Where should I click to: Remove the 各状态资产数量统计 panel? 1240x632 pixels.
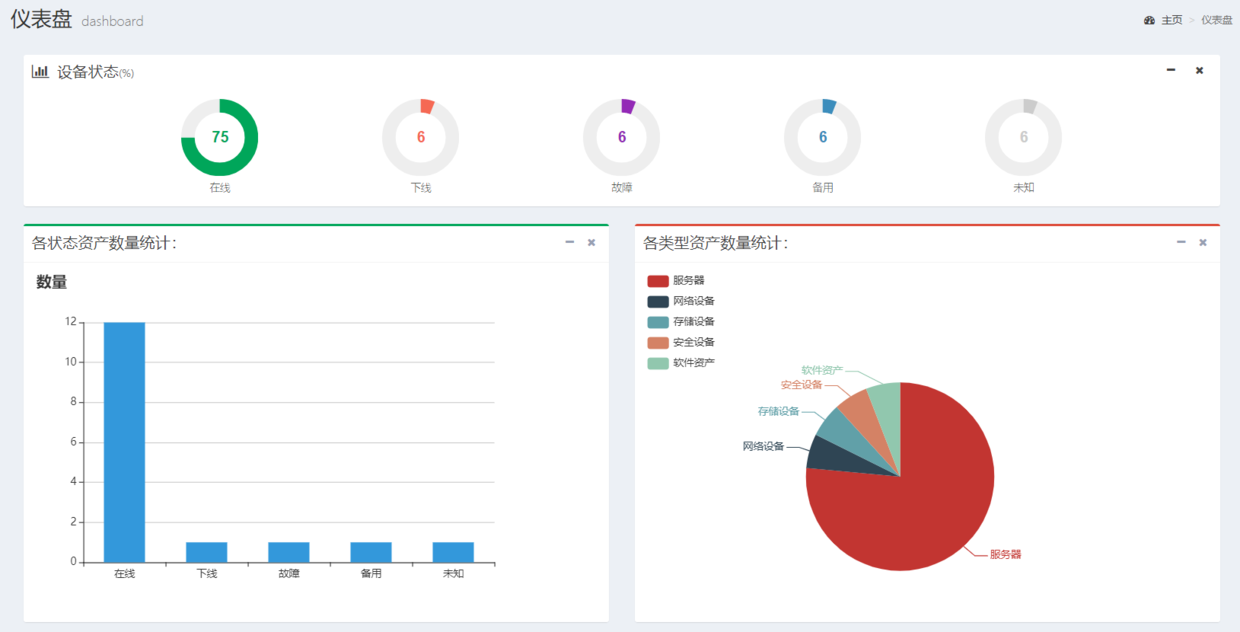591,242
